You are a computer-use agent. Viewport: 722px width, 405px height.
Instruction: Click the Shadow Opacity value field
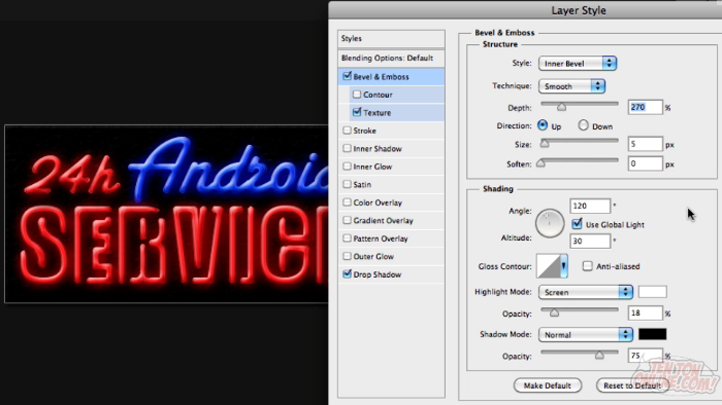tap(645, 355)
